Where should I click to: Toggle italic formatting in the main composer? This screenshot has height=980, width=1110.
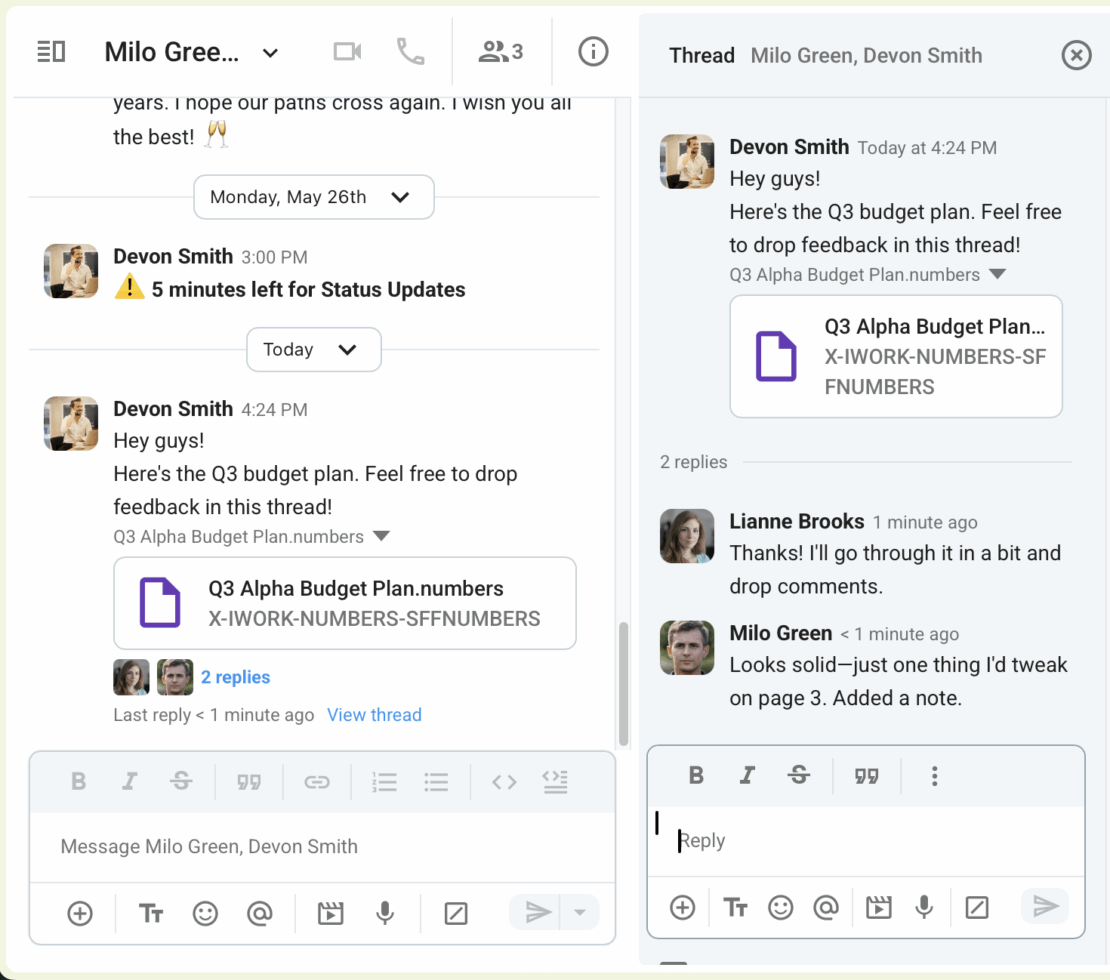tap(130, 782)
